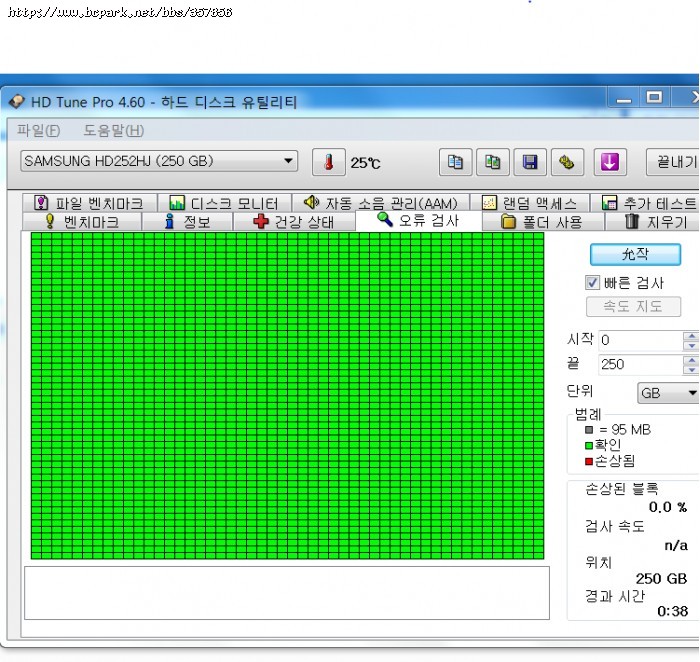Click the HD Tune Pro title bar icon
The image size is (700, 662).
coord(17,102)
